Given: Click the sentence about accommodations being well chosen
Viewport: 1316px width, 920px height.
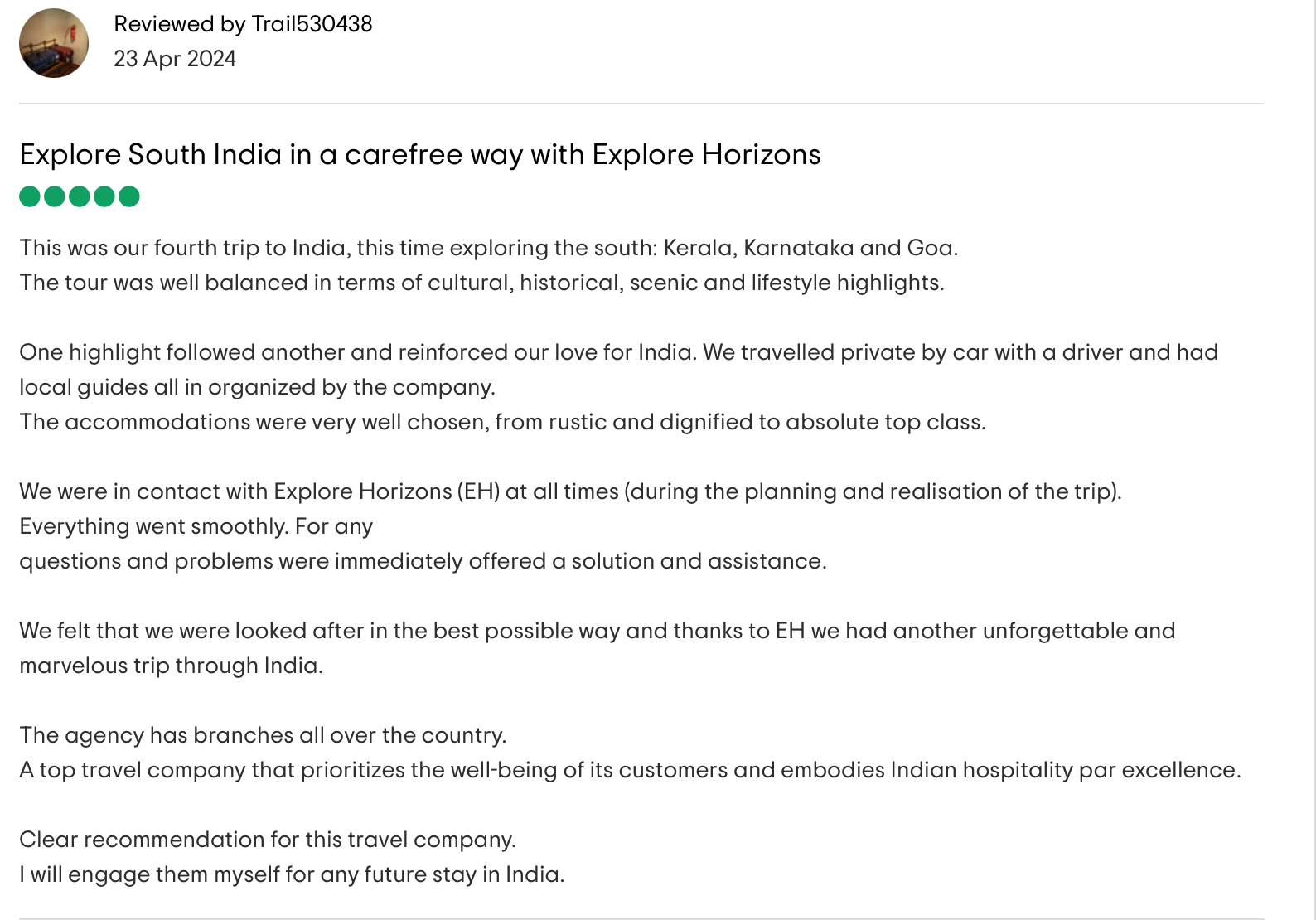Looking at the screenshot, I should (502, 422).
